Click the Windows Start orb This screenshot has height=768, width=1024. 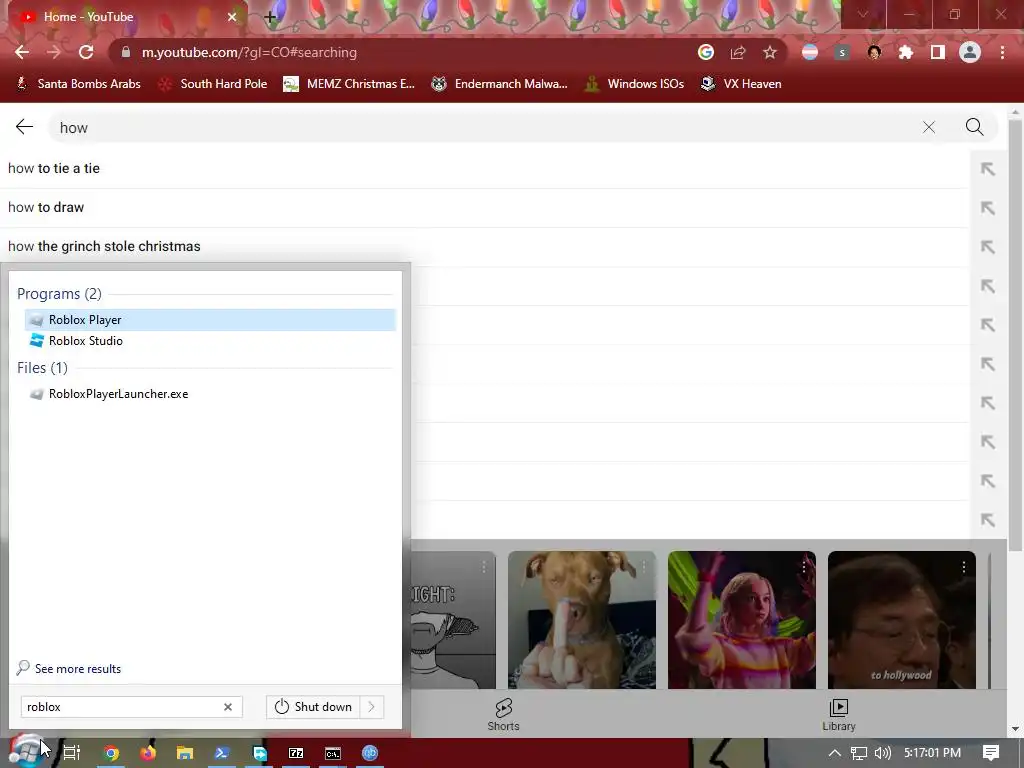click(26, 751)
